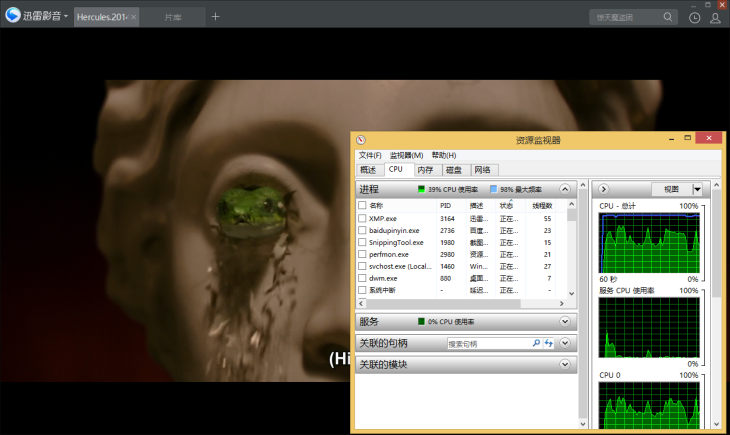Click the process list horizontal scroll right arrow
This screenshot has height=435, width=730.
pyautogui.click(x=561, y=304)
